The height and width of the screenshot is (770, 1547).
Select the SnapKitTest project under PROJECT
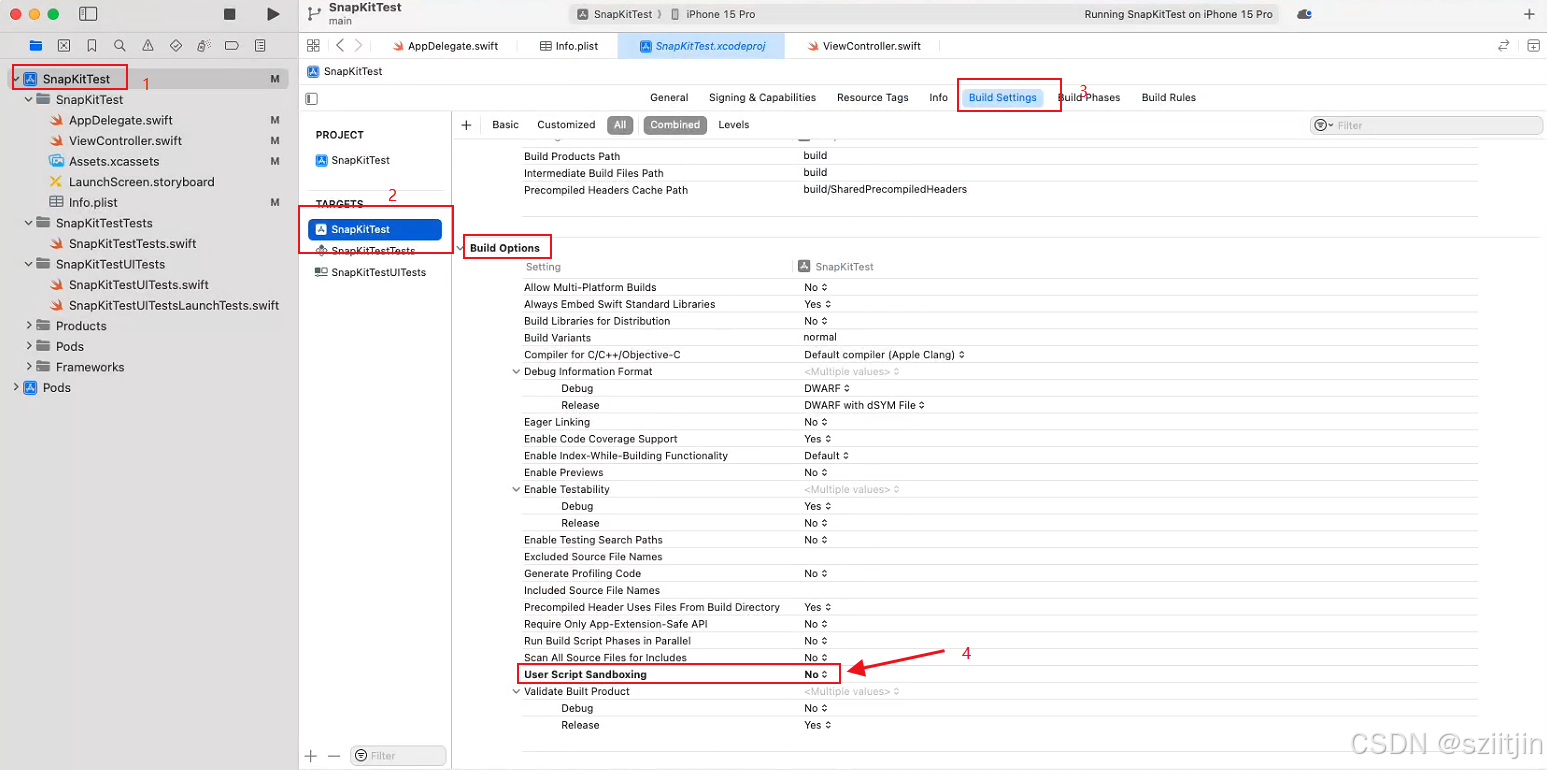coord(353,160)
